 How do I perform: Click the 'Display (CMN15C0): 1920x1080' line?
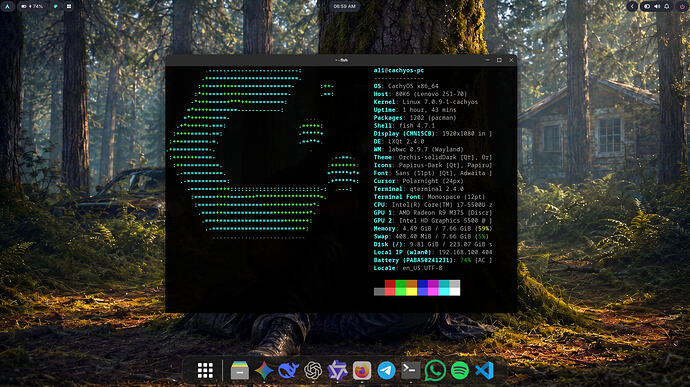tap(433, 134)
